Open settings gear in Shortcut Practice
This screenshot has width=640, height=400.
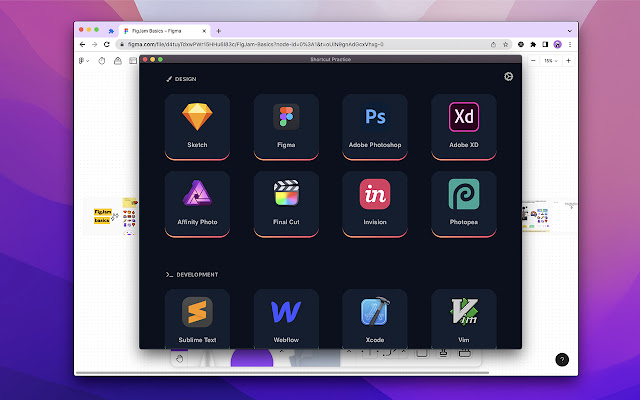click(508, 77)
